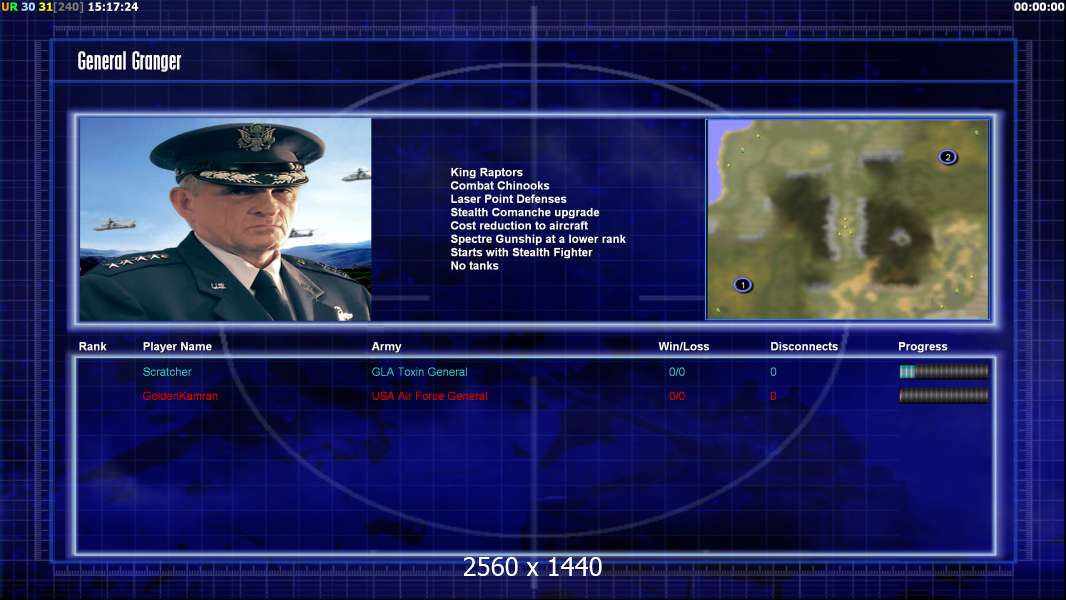The width and height of the screenshot is (1066, 600).
Task: Click the '[240]' indicator text
Action: [69, 7]
